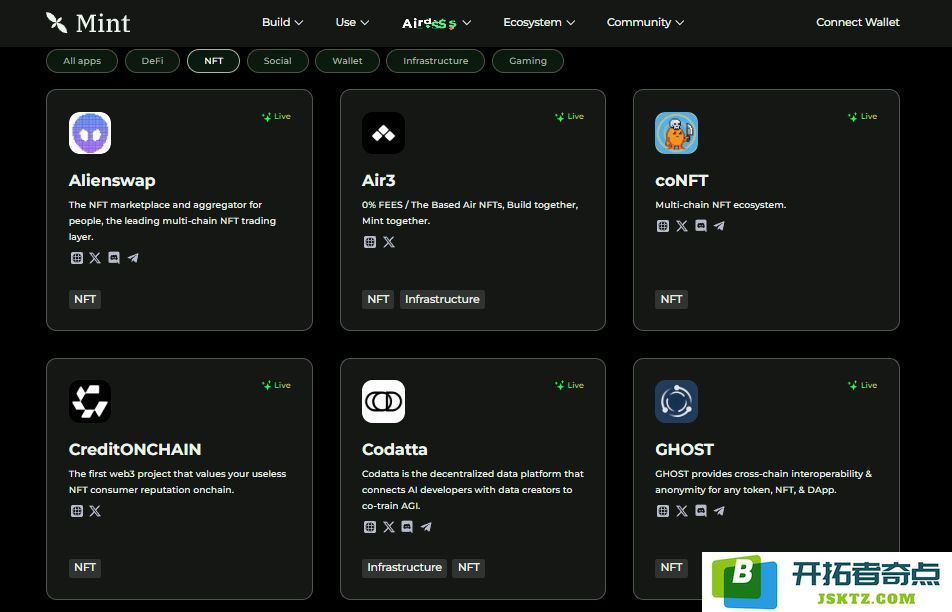The height and width of the screenshot is (612, 952).
Task: Click the Air3 app logo
Action: (x=383, y=133)
